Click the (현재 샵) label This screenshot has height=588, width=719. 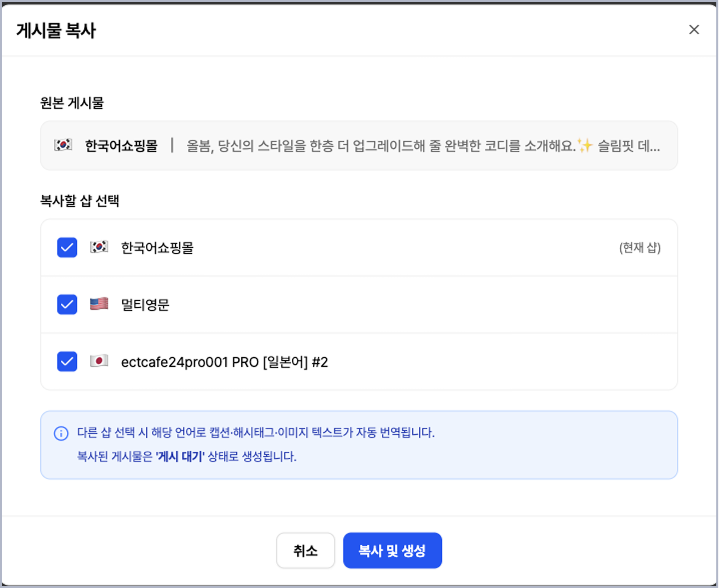coord(640,248)
